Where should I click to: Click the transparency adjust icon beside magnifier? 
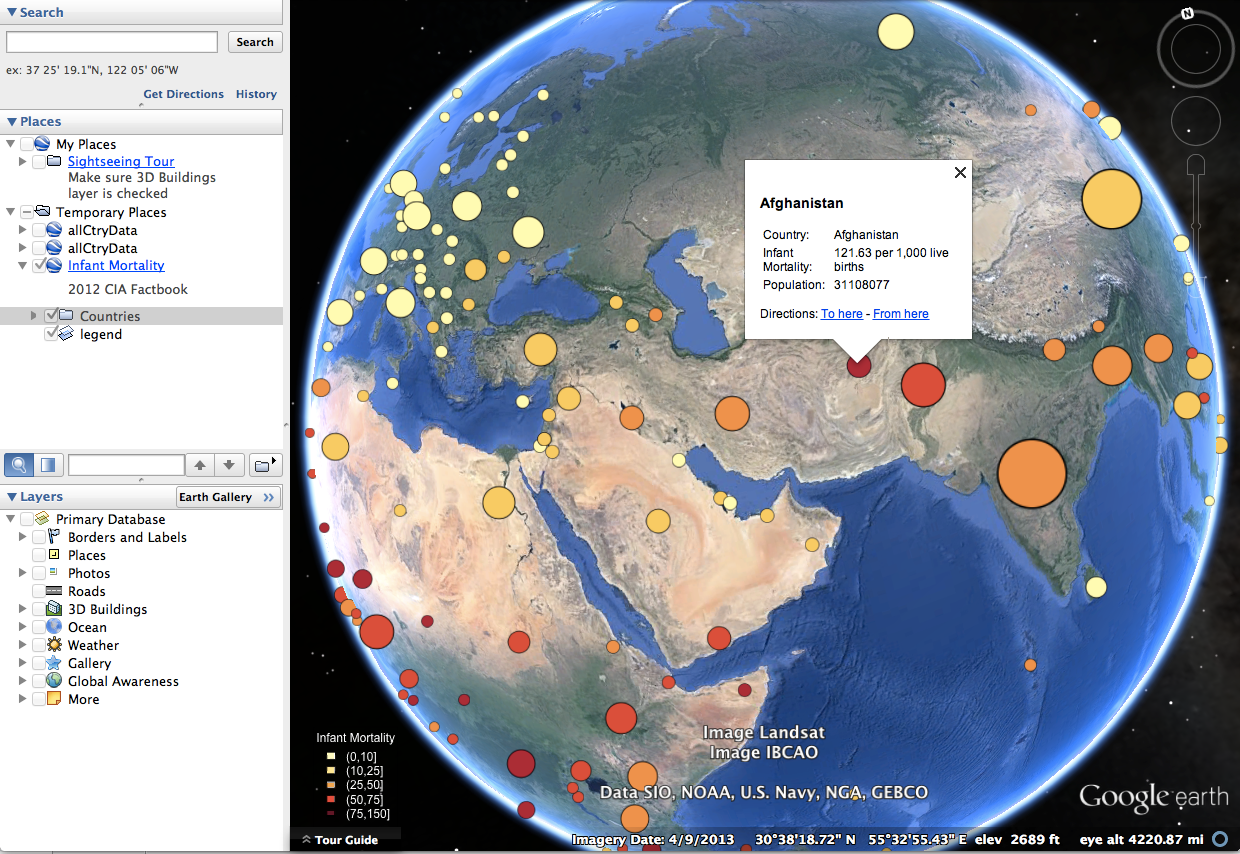(47, 465)
